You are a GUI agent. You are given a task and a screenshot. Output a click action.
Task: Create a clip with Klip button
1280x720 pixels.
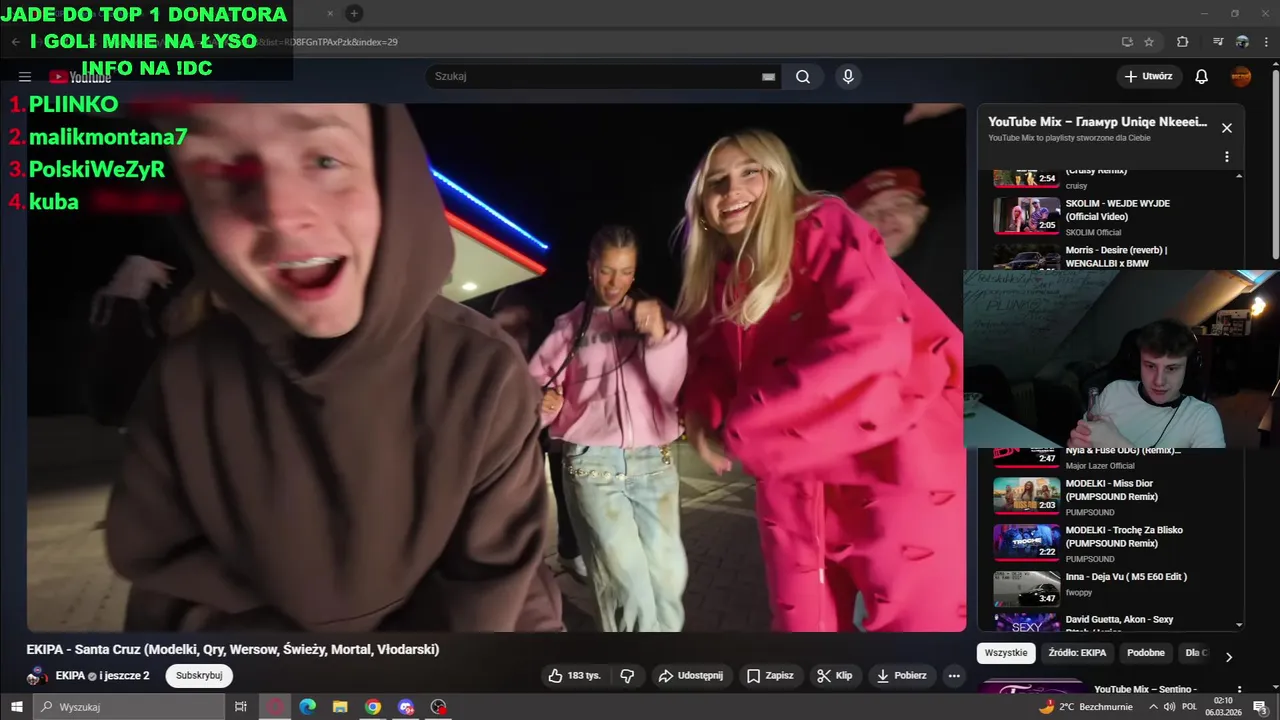coord(835,676)
